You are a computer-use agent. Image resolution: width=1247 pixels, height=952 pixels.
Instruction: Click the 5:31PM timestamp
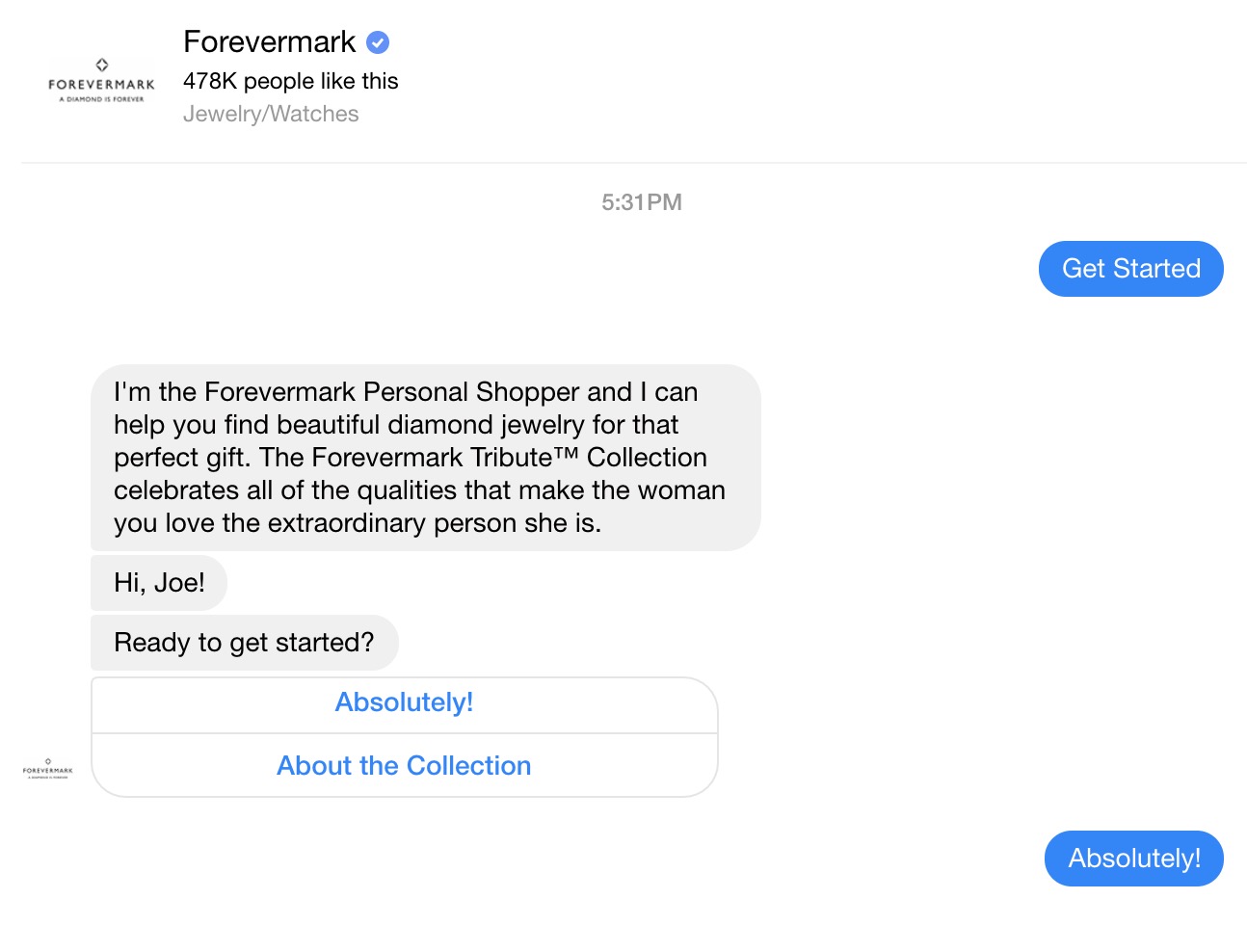(x=641, y=202)
